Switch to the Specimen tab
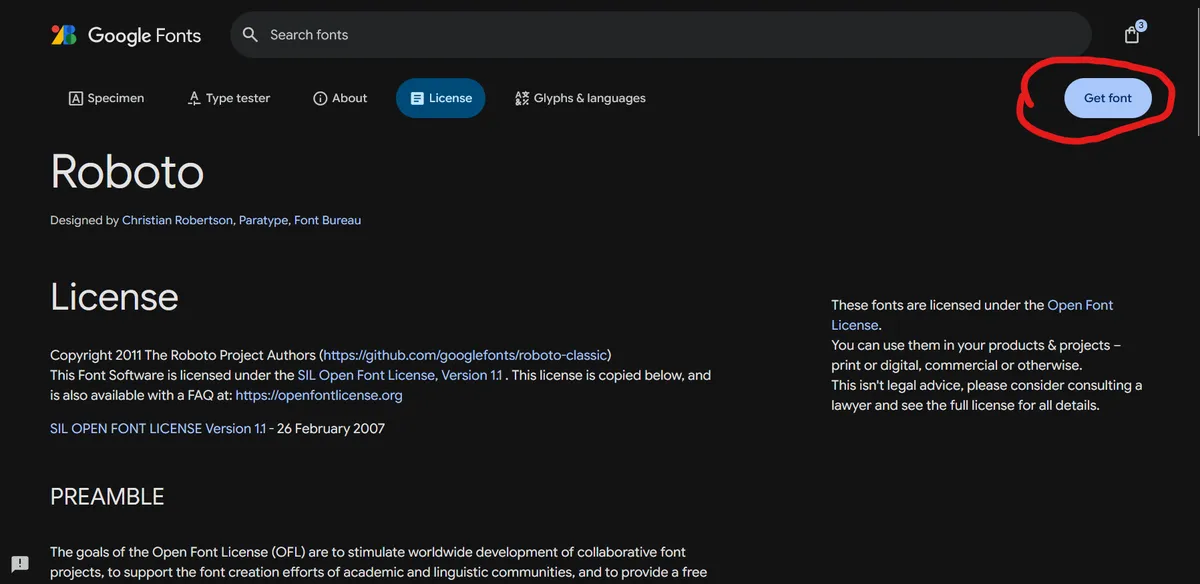Image resolution: width=1200 pixels, height=584 pixels. pos(106,98)
